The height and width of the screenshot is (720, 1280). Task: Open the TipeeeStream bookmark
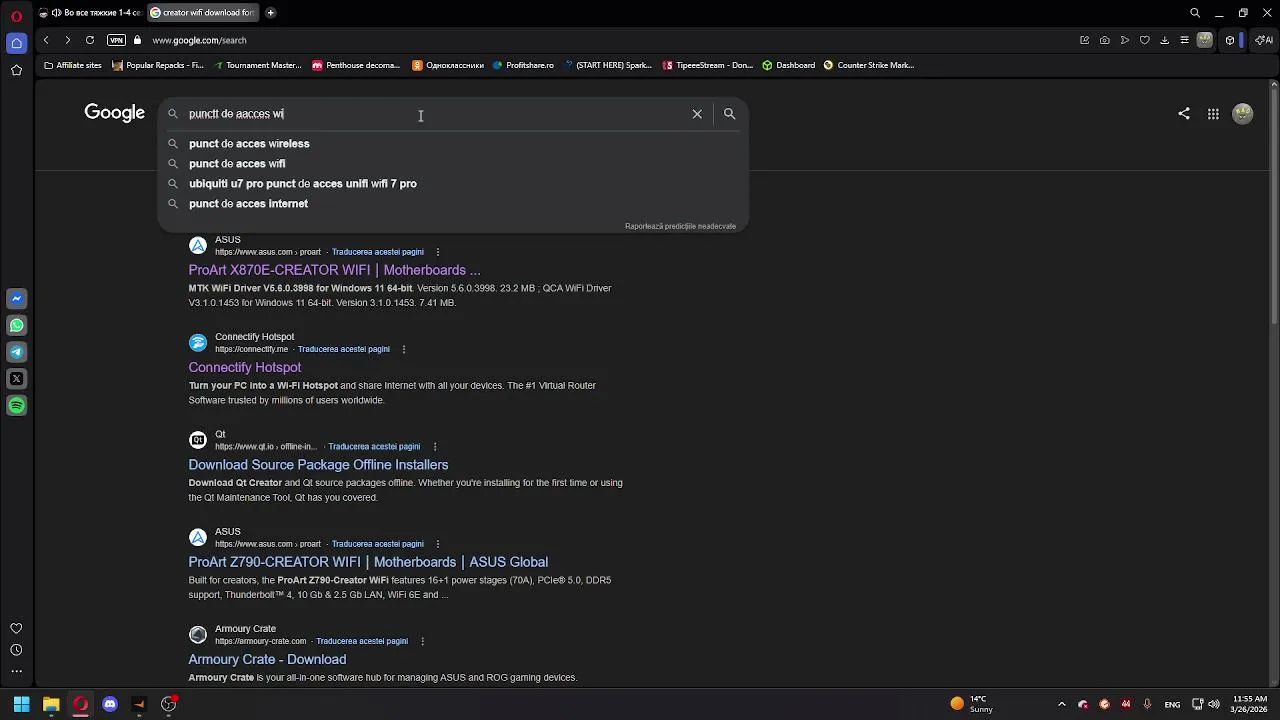(708, 65)
